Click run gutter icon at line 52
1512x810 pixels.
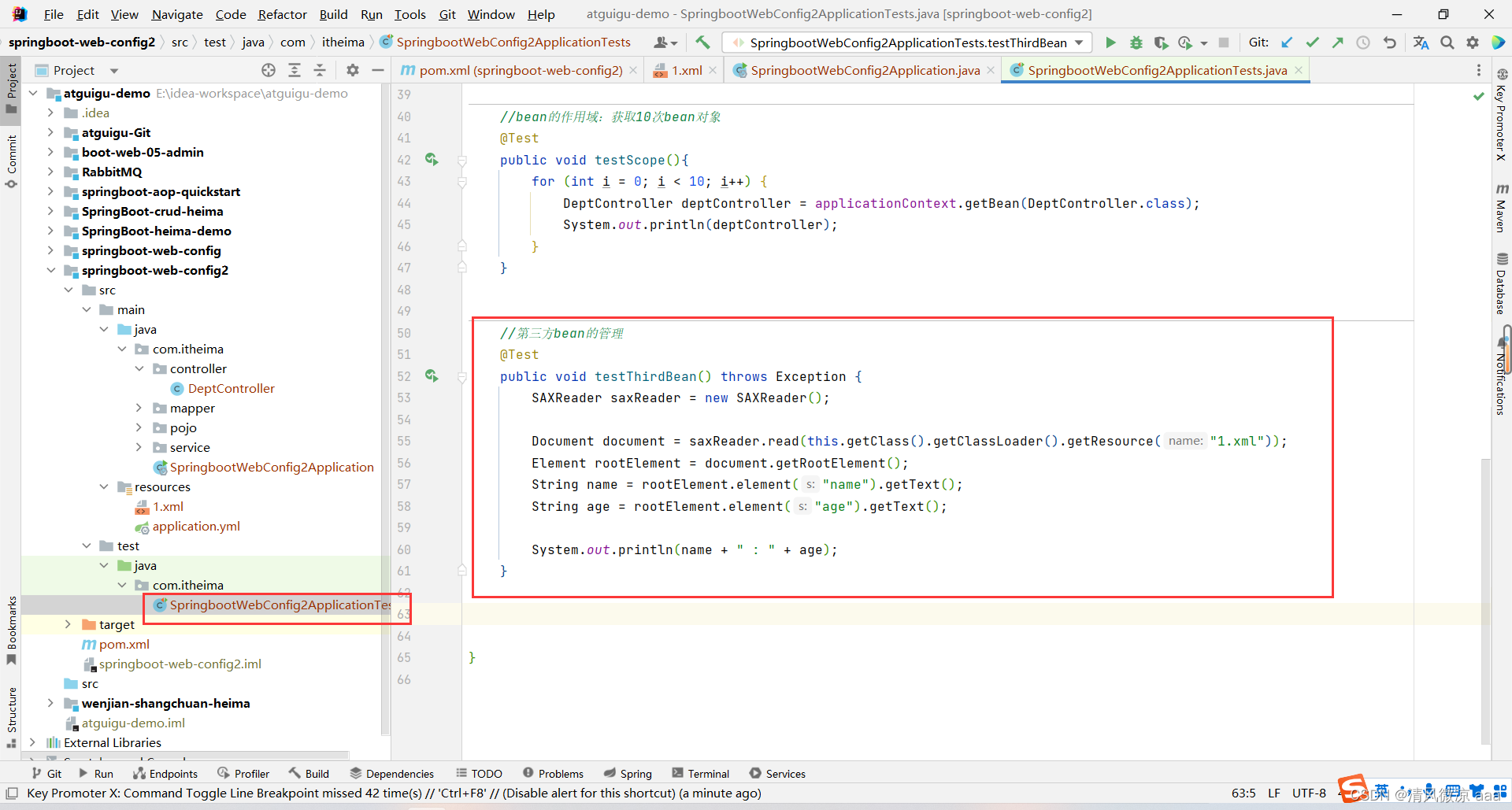pos(432,376)
